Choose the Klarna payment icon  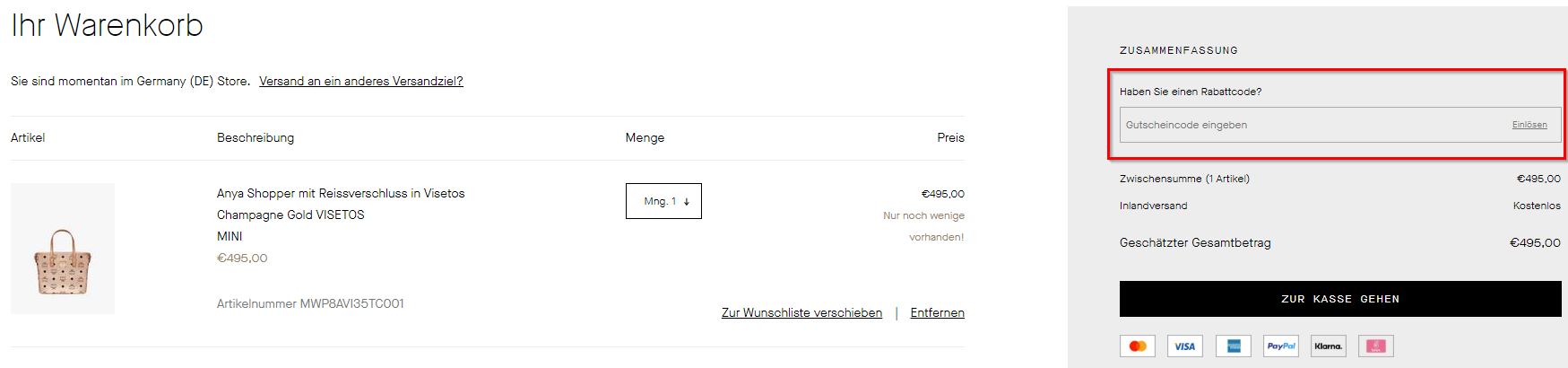pos(1328,346)
